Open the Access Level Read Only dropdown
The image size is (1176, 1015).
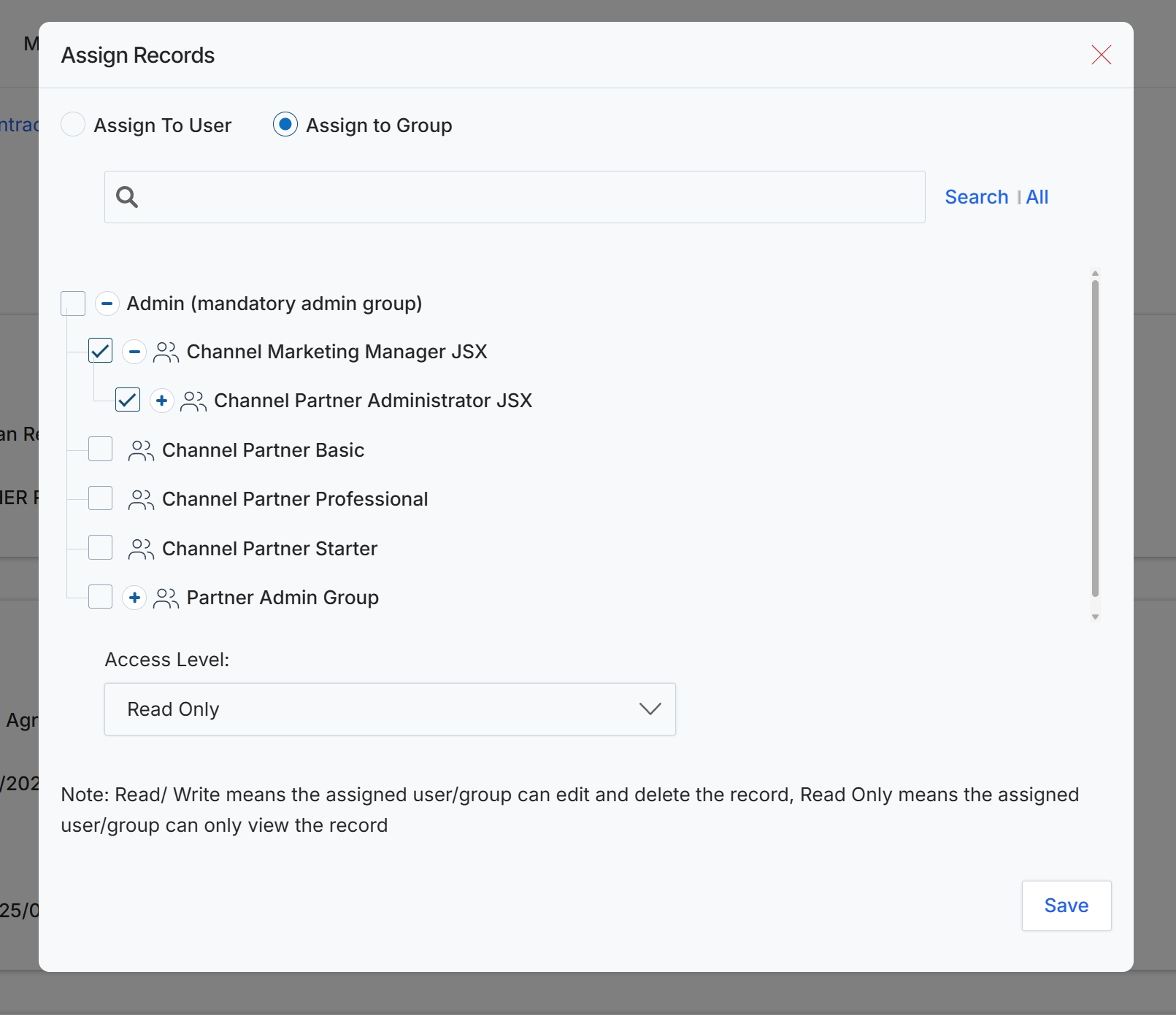click(x=390, y=709)
